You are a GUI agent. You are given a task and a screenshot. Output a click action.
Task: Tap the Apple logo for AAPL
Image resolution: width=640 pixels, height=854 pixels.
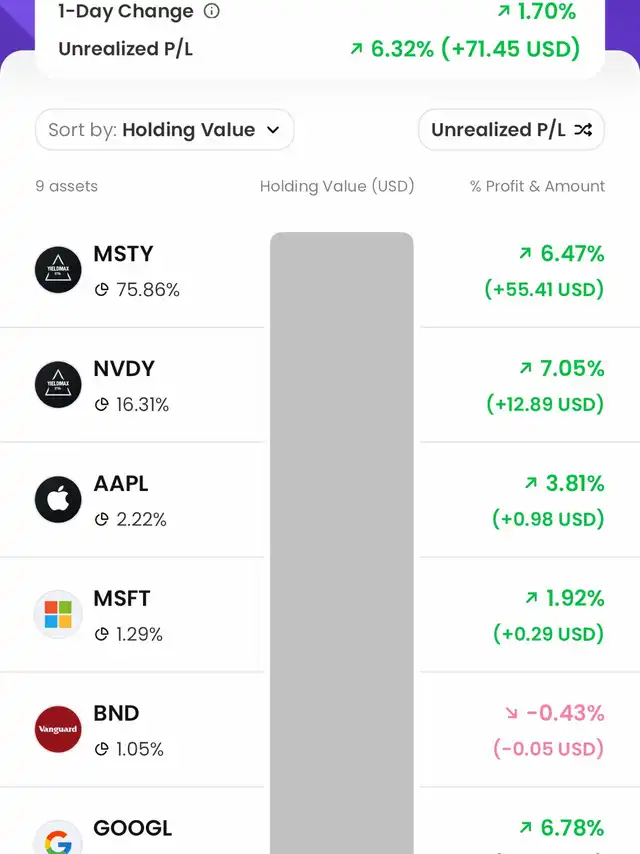tap(58, 500)
